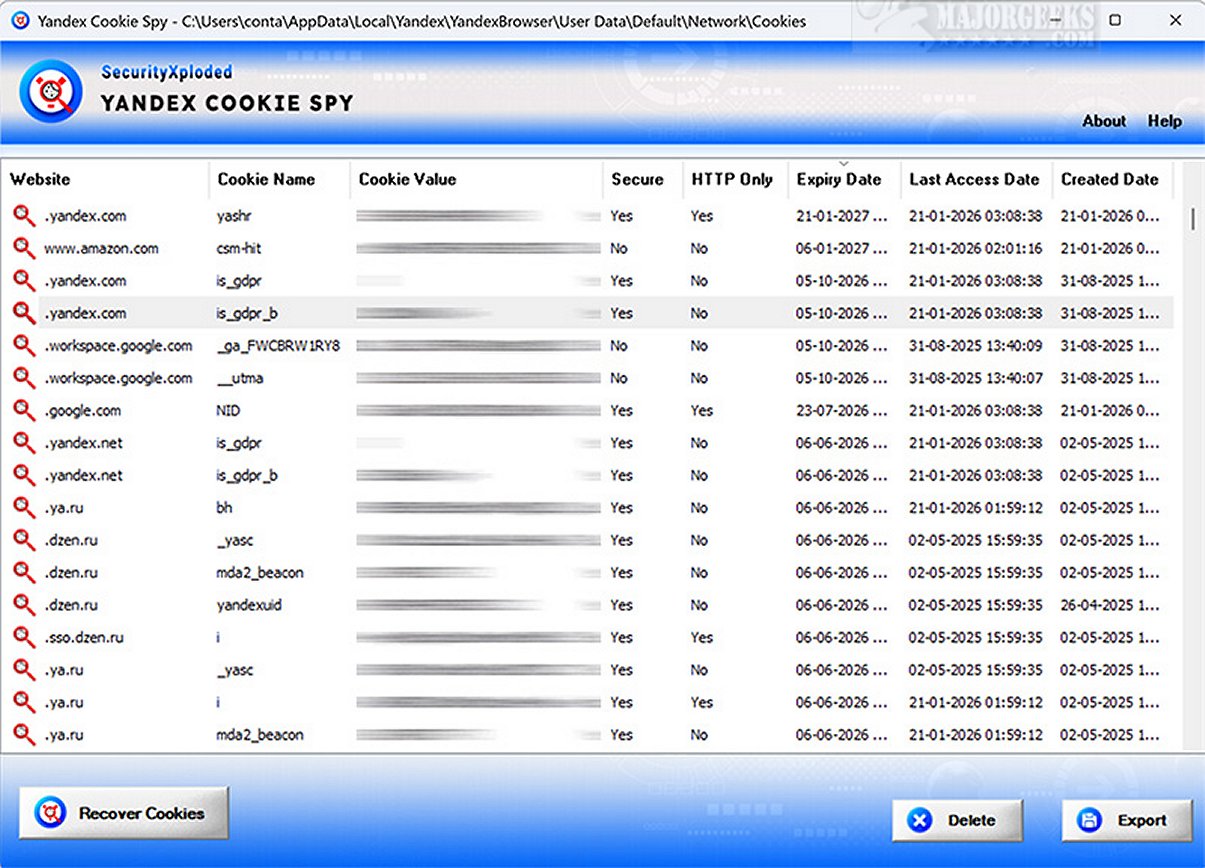Click the icon beside _ga_FWCBRW1RY8 cookie row
This screenshot has height=868, width=1205.
pyautogui.click(x=24, y=345)
